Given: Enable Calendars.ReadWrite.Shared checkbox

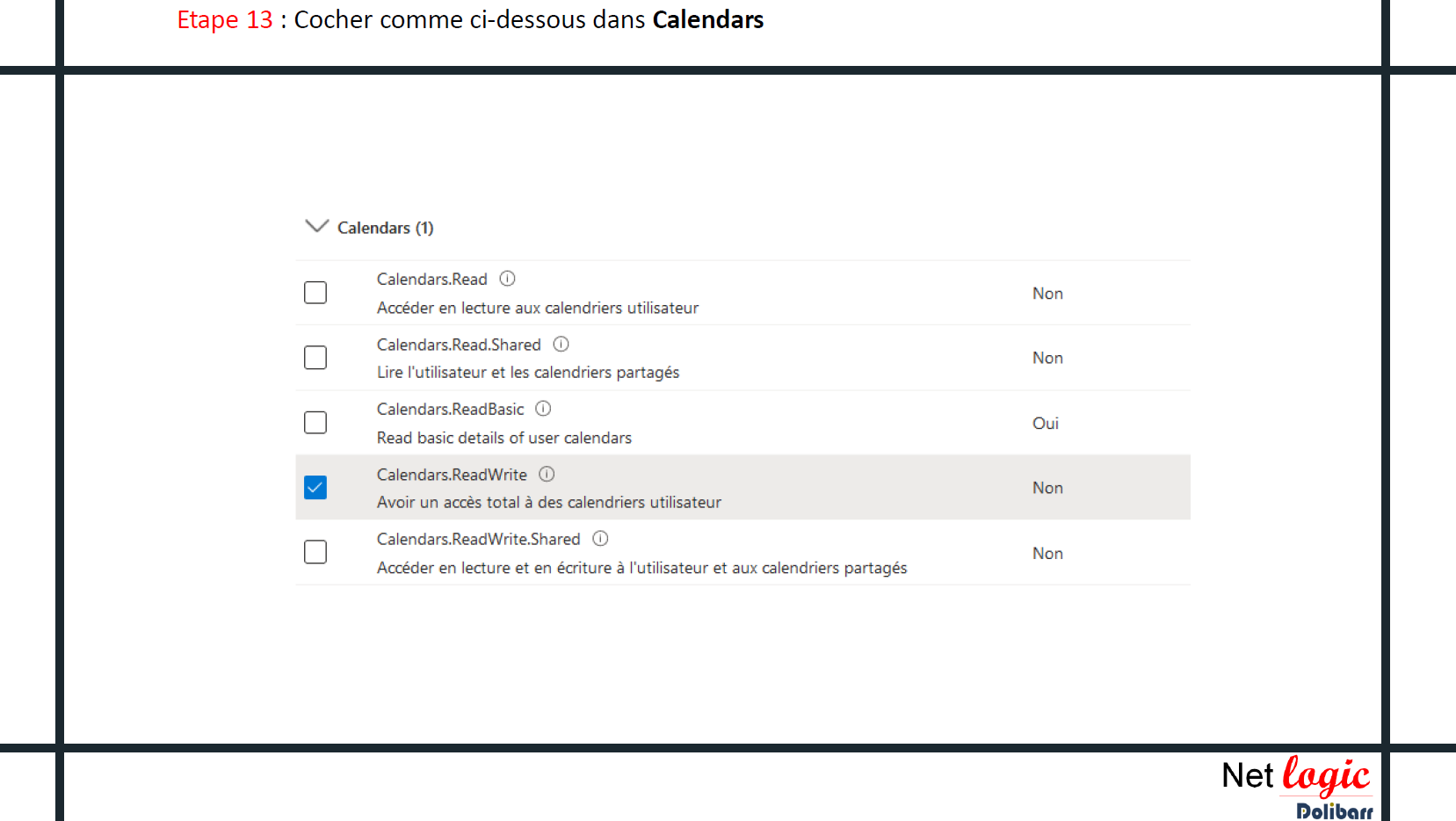Looking at the screenshot, I should 315,552.
